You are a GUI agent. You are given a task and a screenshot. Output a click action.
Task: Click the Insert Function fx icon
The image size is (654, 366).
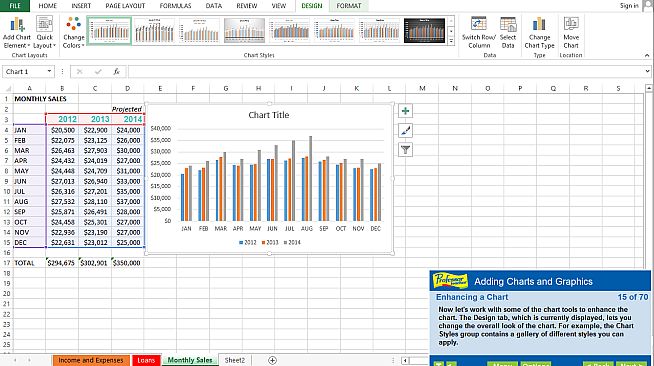point(116,72)
